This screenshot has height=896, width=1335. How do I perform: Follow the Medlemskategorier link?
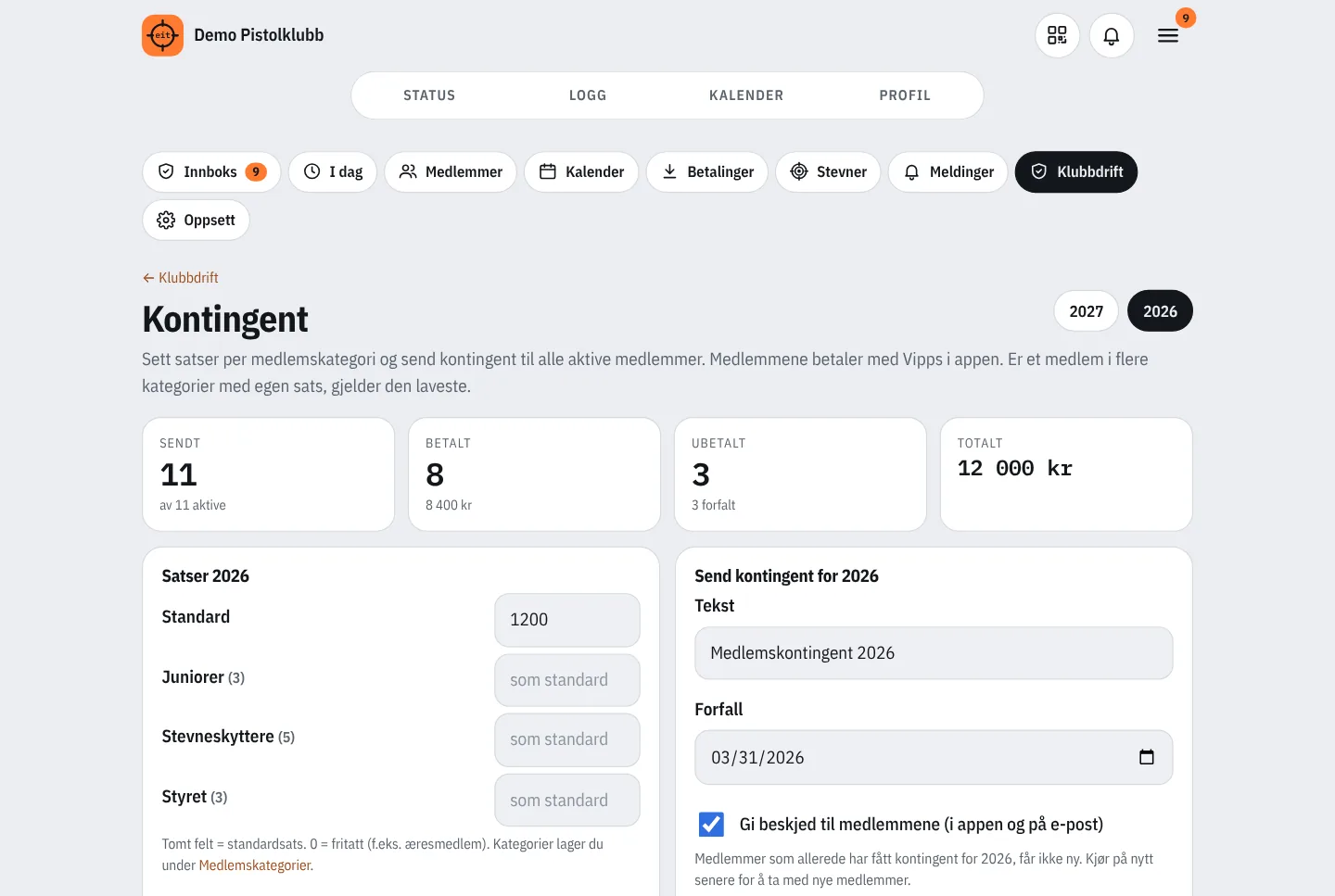click(256, 865)
